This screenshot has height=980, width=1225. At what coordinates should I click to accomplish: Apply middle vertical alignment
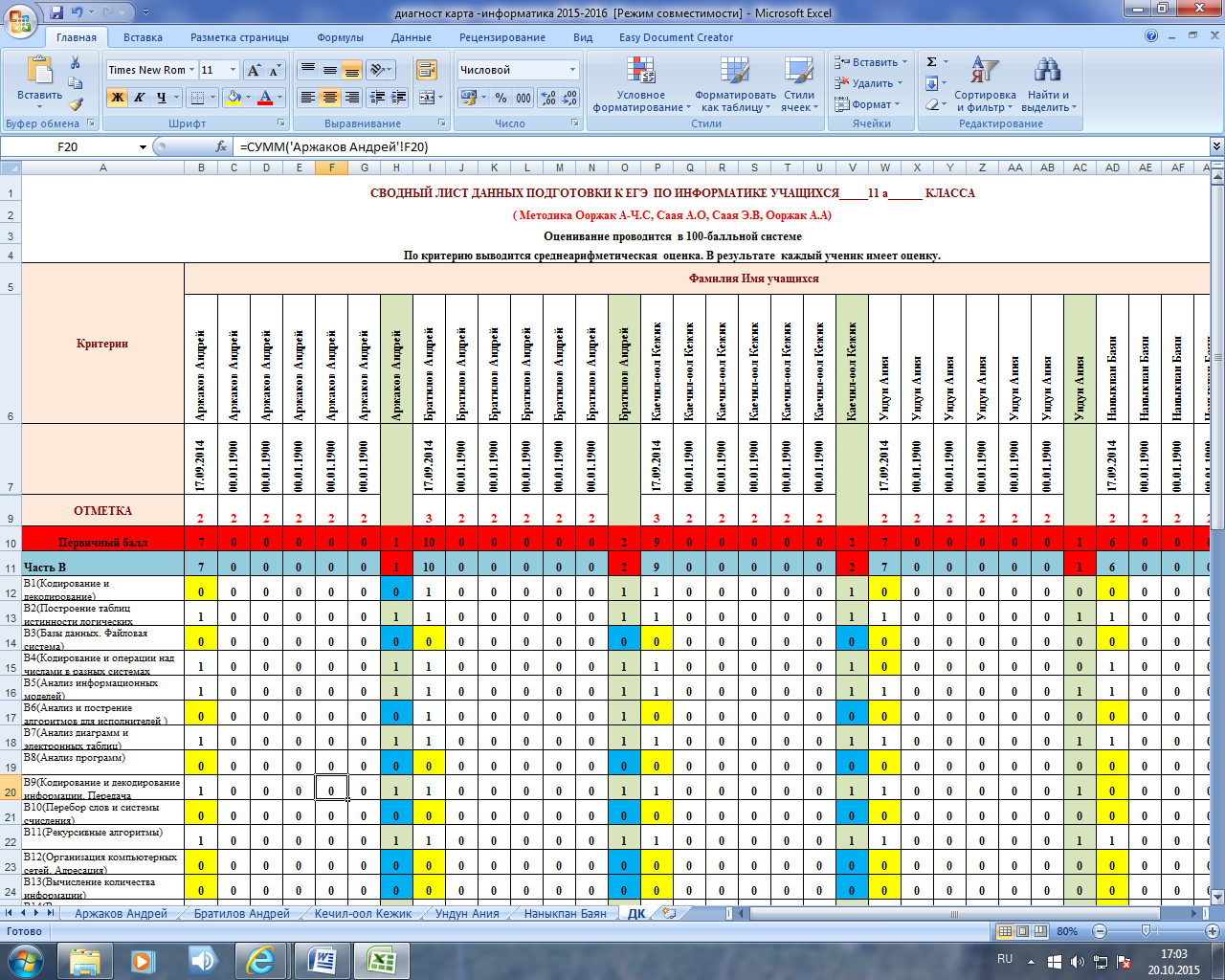tap(329, 70)
